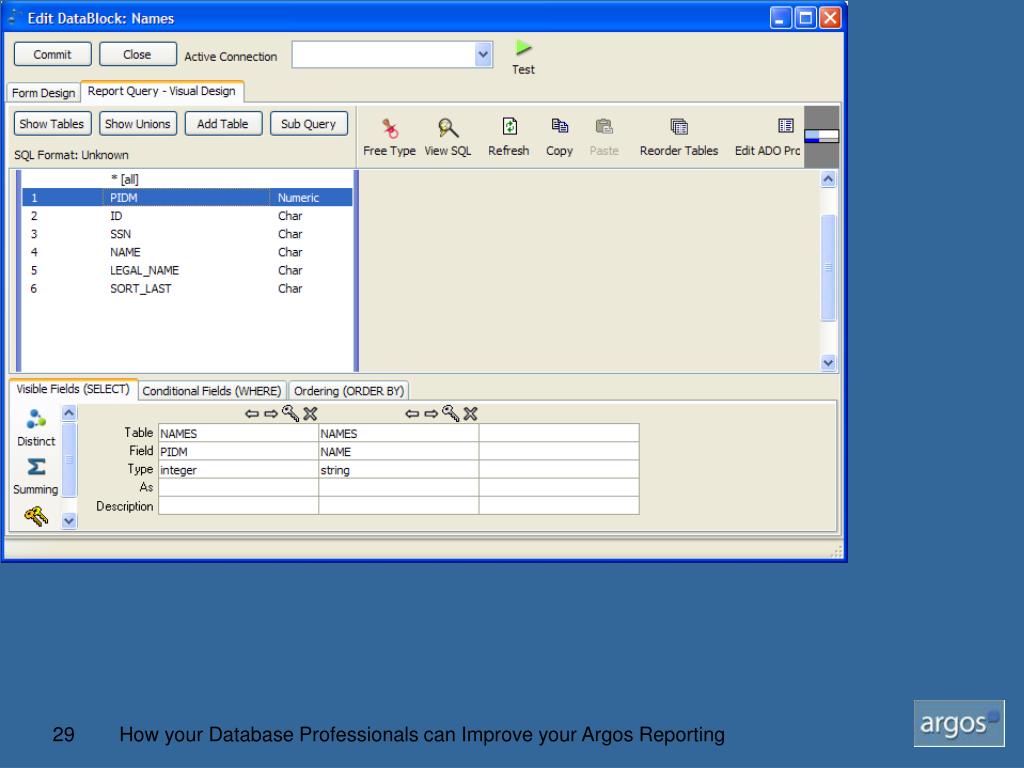
Task: Select the Copy toolbar icon
Action: pyautogui.click(x=560, y=126)
